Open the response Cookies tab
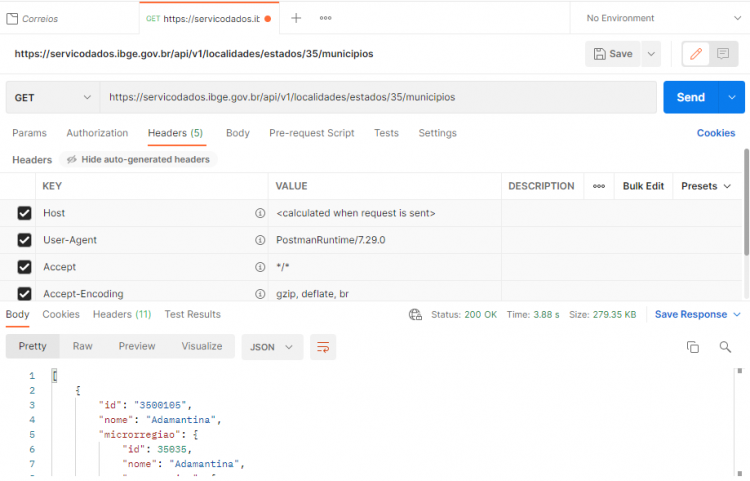 [61, 315]
